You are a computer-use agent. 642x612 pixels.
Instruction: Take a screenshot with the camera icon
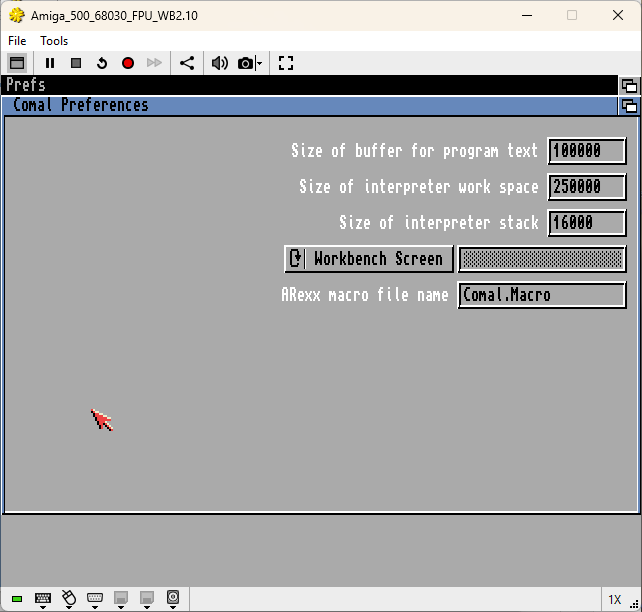(x=245, y=63)
